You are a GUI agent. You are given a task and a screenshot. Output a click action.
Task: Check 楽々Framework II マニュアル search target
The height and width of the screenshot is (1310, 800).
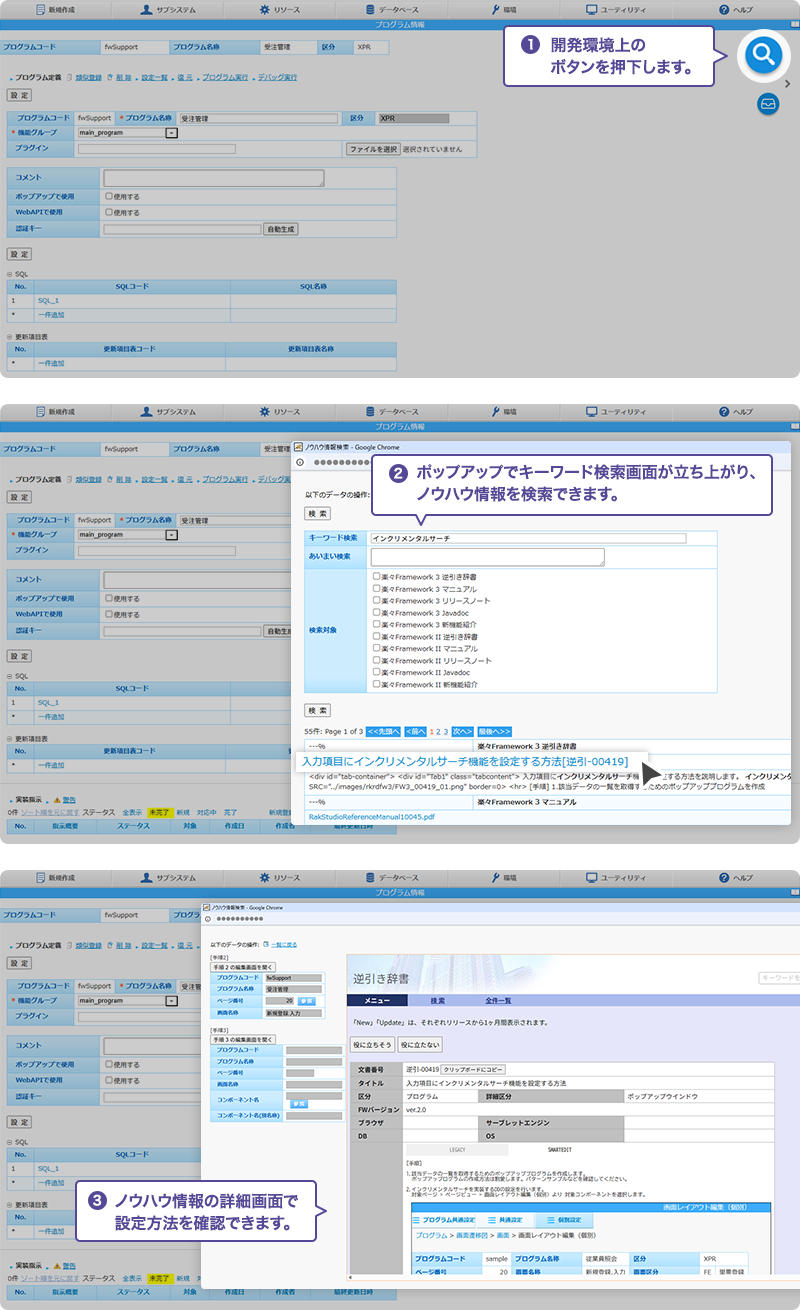pyautogui.click(x=376, y=649)
